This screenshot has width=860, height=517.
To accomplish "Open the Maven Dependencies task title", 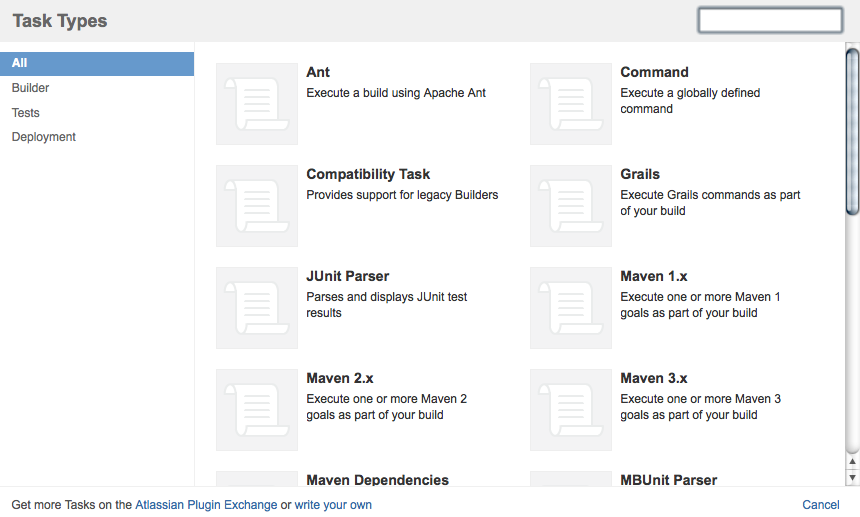I will coord(377,480).
